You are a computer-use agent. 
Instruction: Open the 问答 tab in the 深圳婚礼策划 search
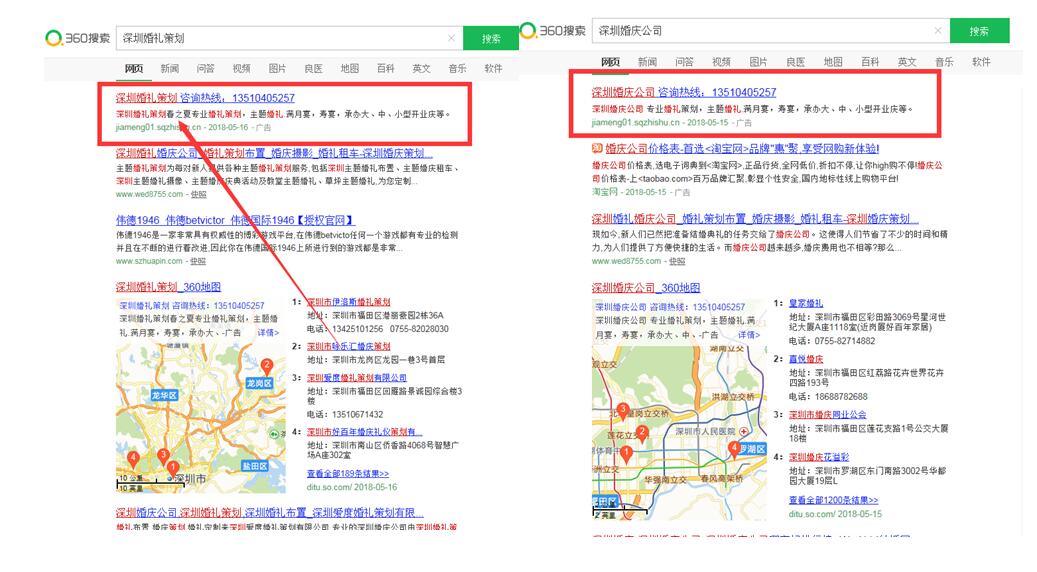click(x=206, y=69)
